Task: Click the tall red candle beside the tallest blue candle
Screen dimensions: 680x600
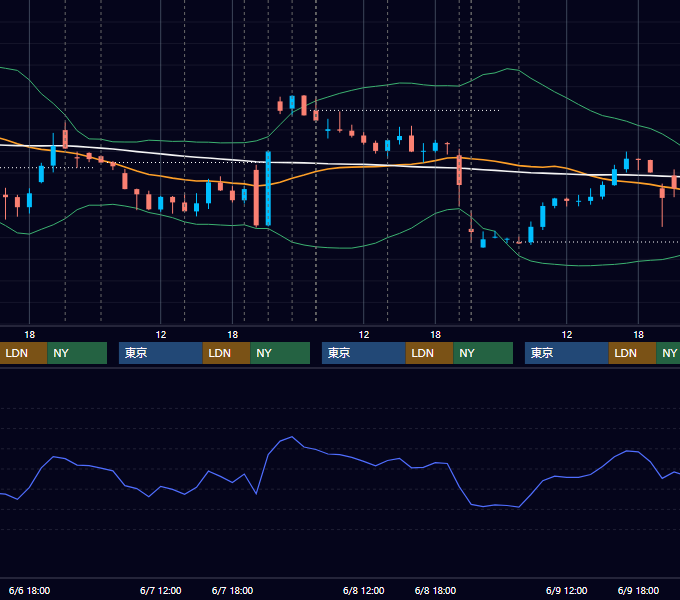Action: pos(256,197)
